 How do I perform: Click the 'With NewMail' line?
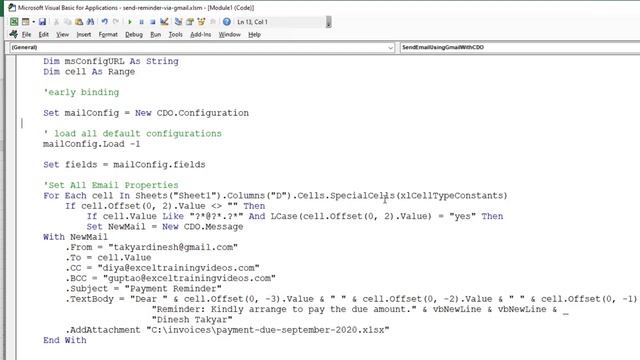point(76,237)
